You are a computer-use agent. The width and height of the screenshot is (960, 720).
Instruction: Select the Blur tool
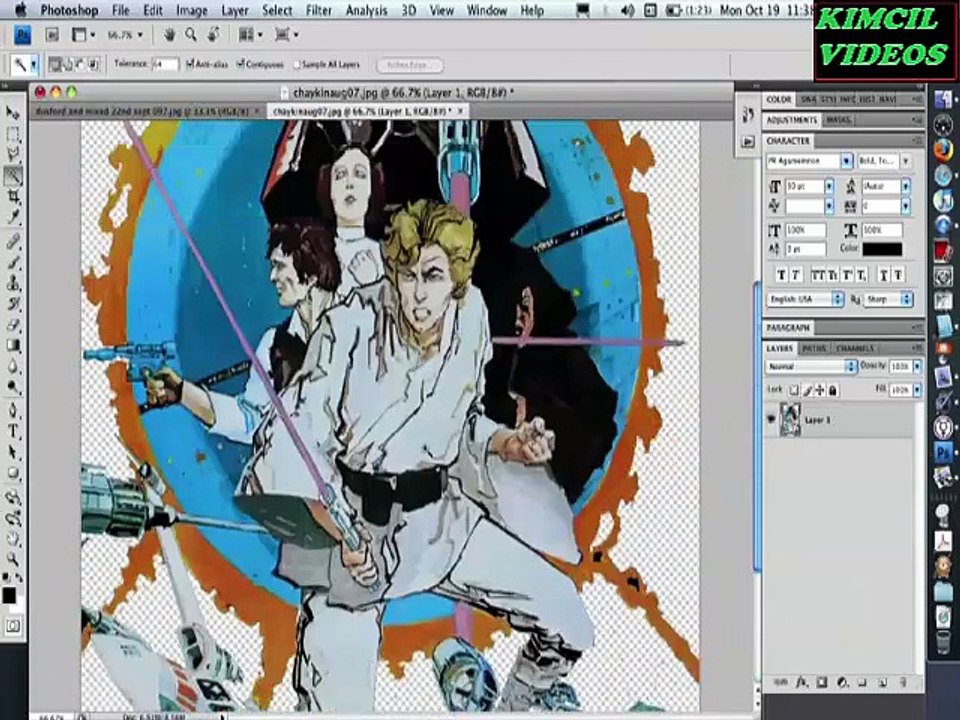tap(12, 367)
